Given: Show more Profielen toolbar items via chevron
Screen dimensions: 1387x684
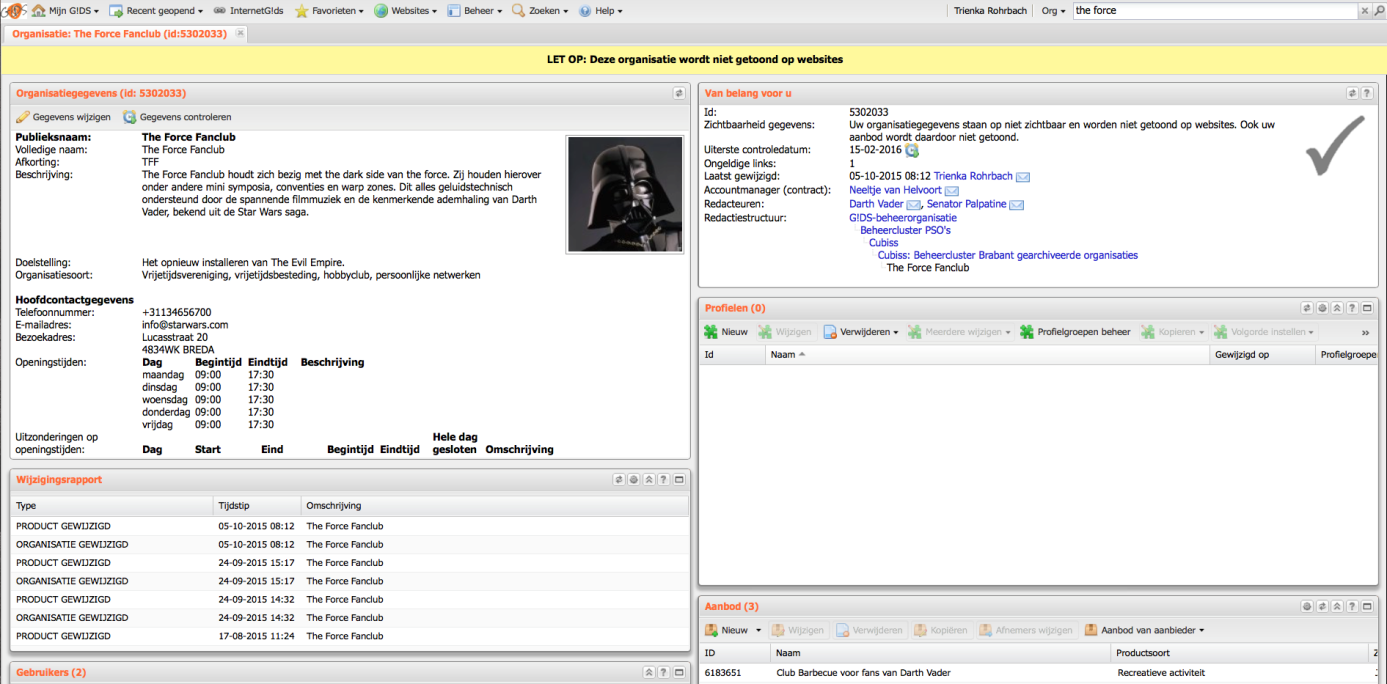Looking at the screenshot, I should [x=1366, y=332].
